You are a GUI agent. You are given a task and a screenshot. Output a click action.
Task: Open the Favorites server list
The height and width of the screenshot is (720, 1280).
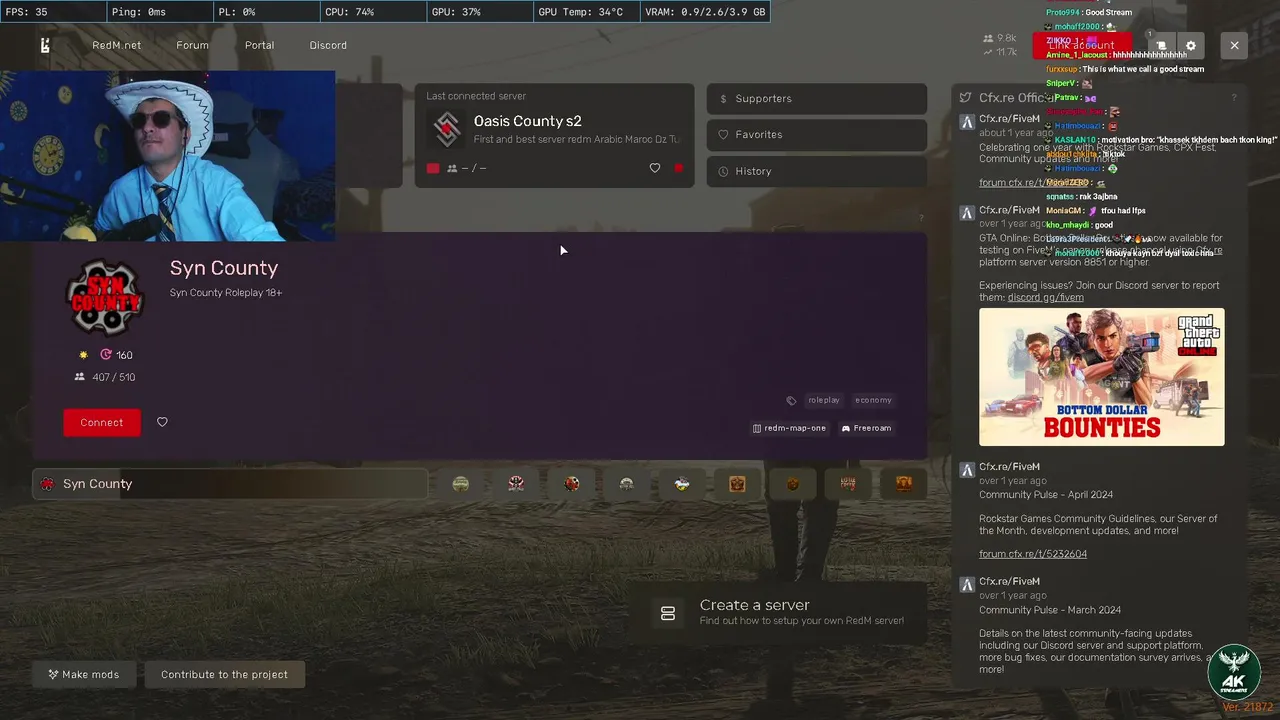click(816, 134)
